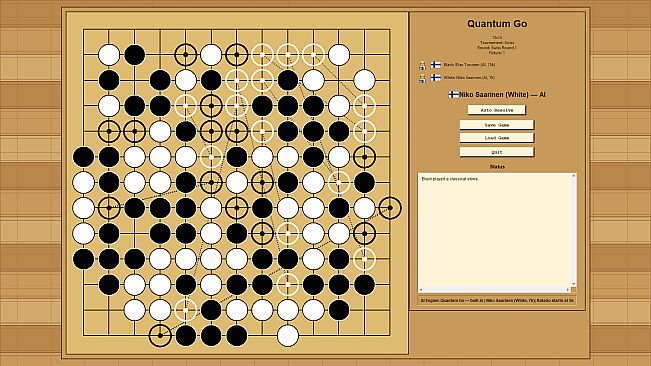
Task: Click the Finnish flag in the Black player row
Action: 436,65
